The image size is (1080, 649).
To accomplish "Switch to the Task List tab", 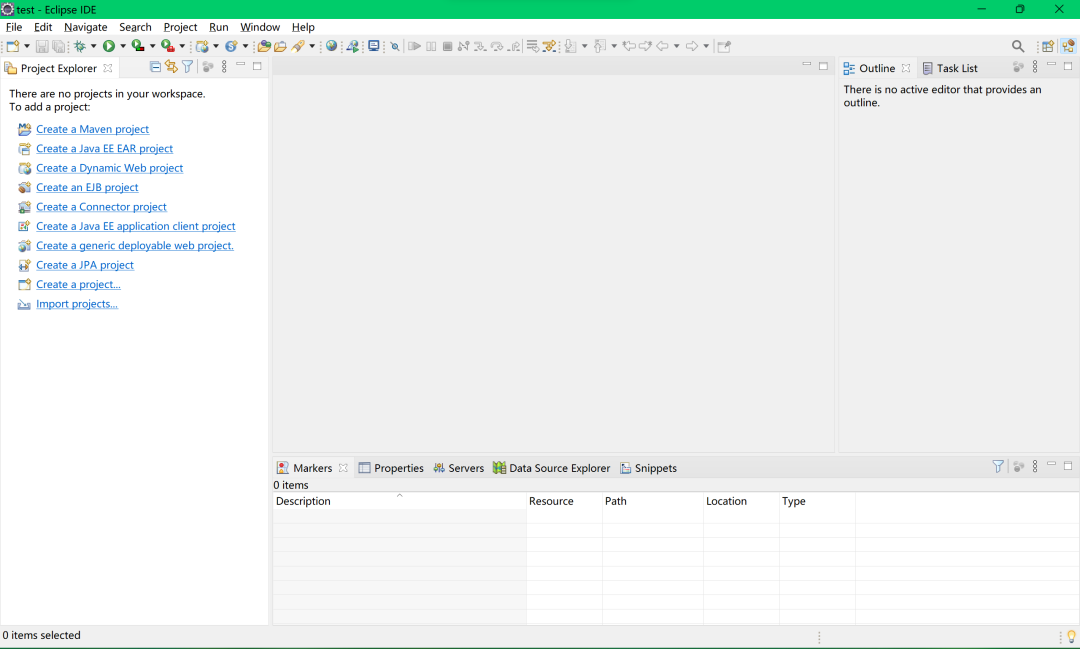I will (950, 68).
